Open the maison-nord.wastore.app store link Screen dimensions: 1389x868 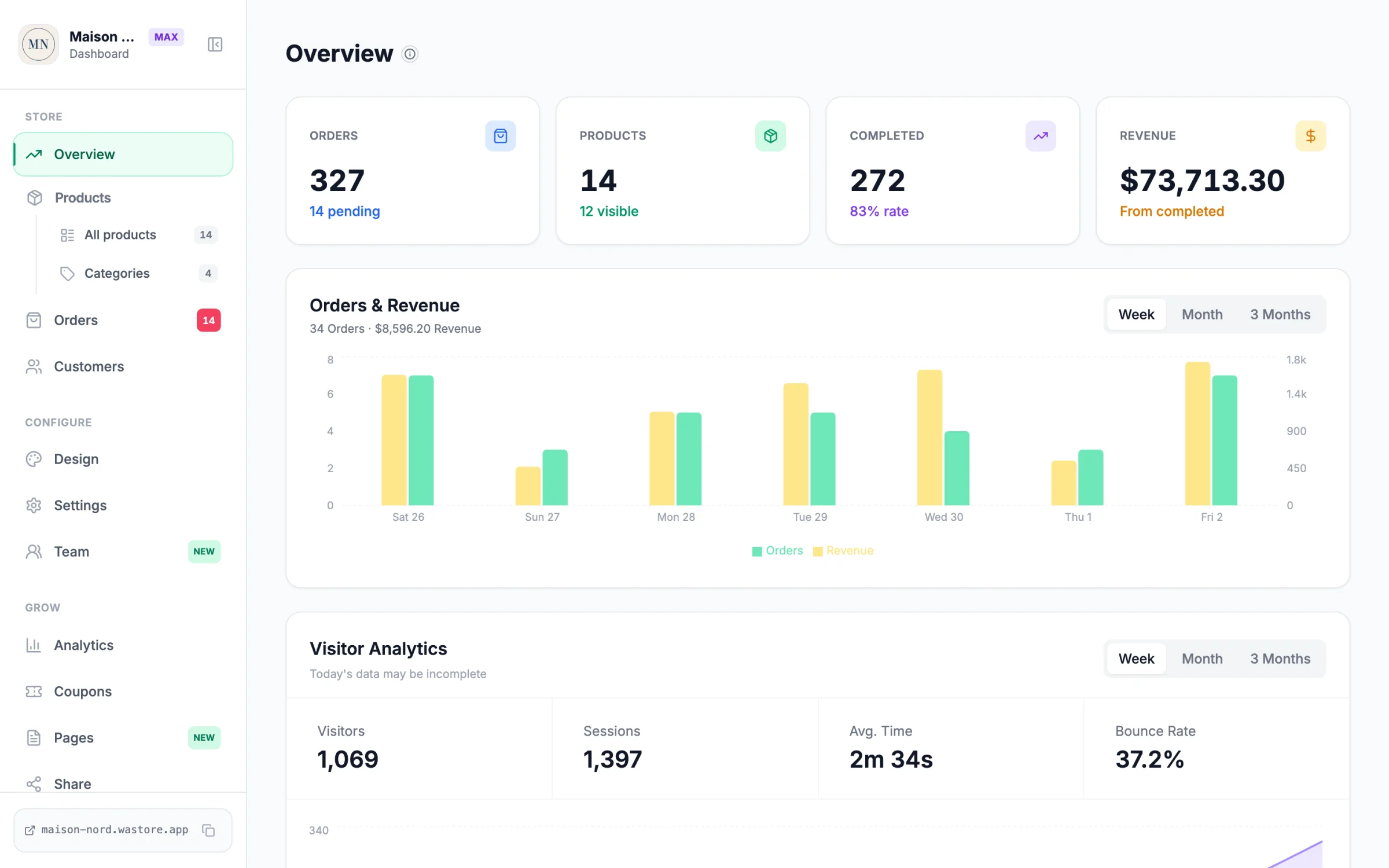point(107,830)
